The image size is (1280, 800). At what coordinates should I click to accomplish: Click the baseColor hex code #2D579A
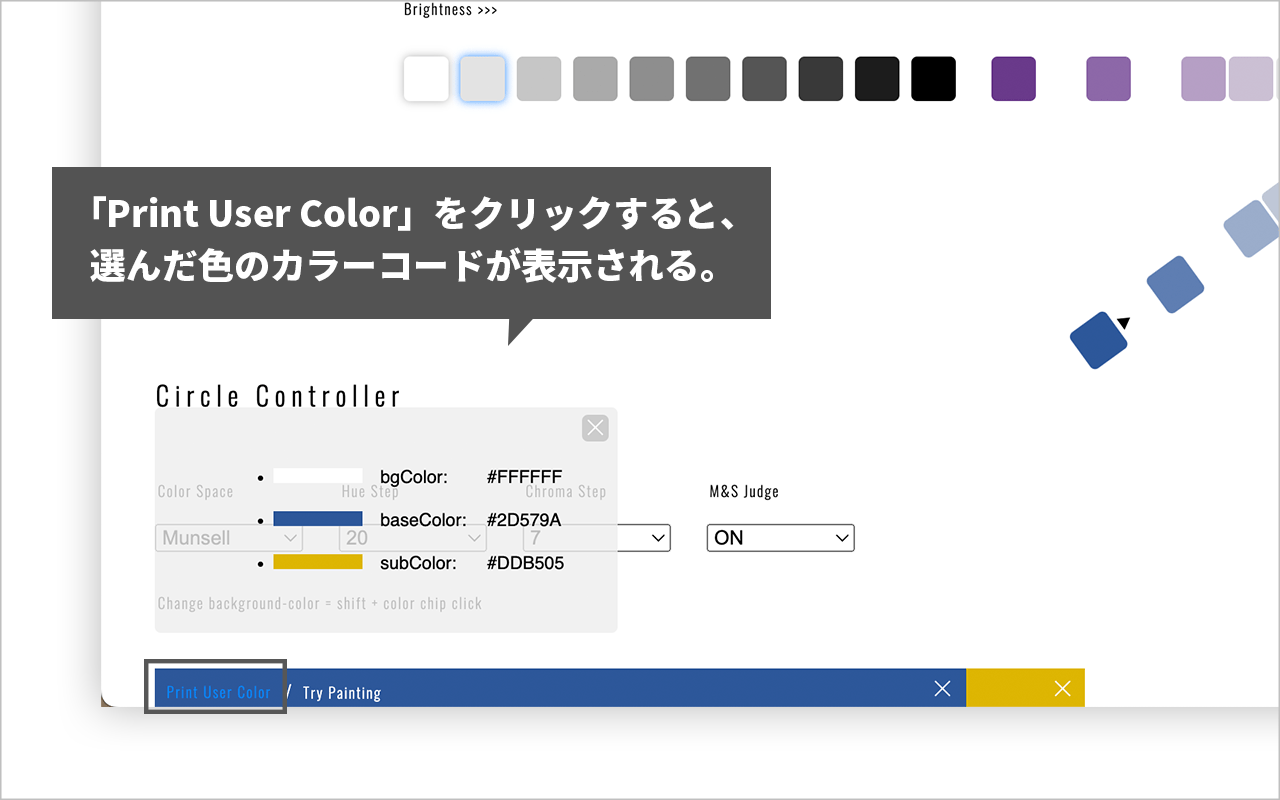click(x=527, y=518)
